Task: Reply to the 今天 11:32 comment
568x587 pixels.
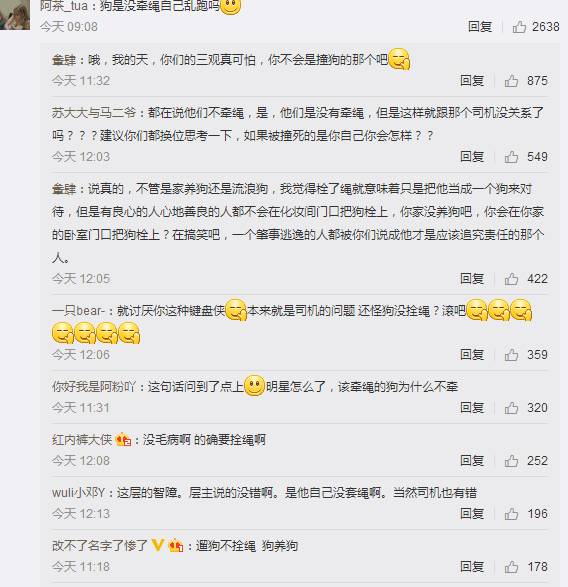Action: pos(472,80)
